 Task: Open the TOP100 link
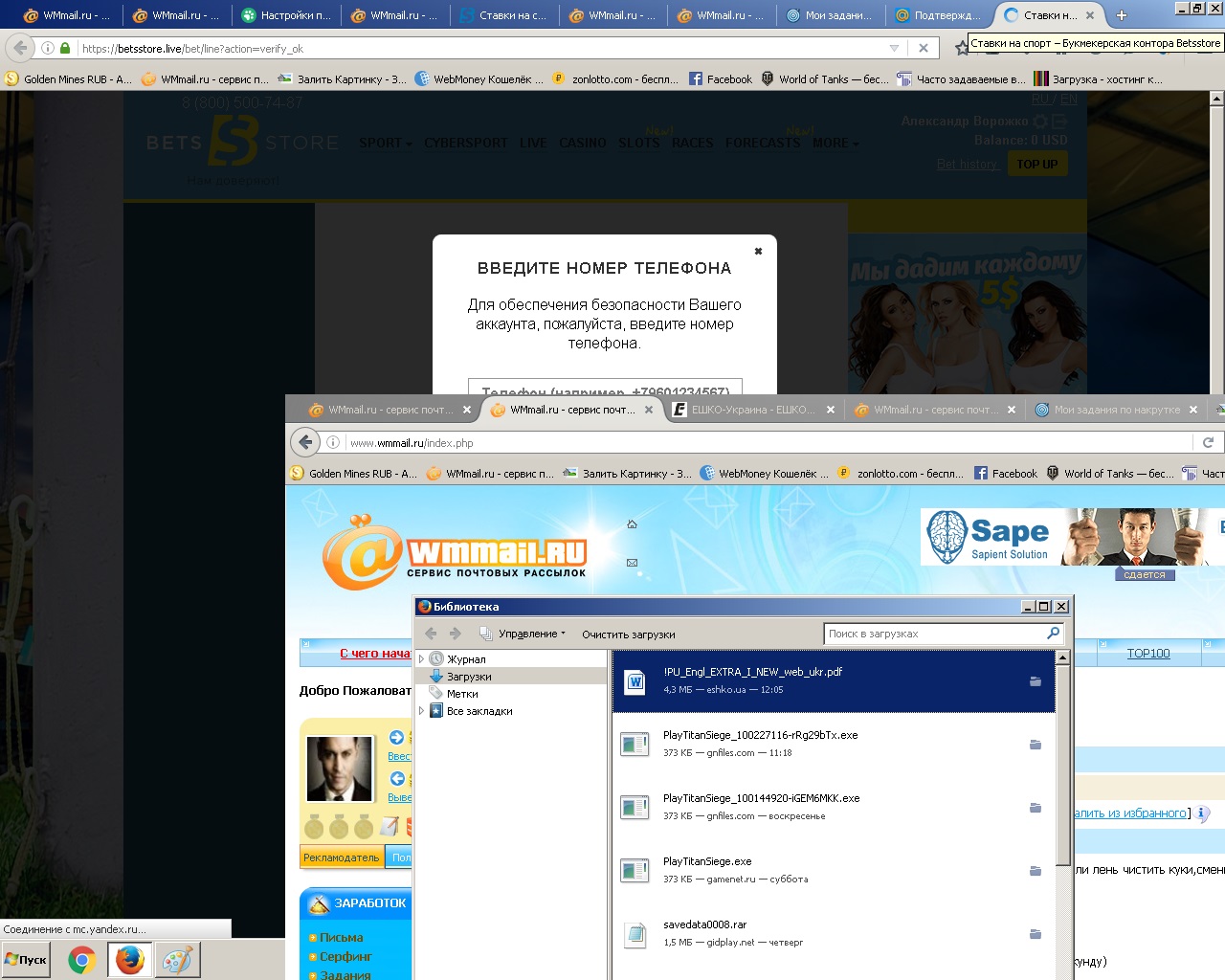tap(1148, 653)
